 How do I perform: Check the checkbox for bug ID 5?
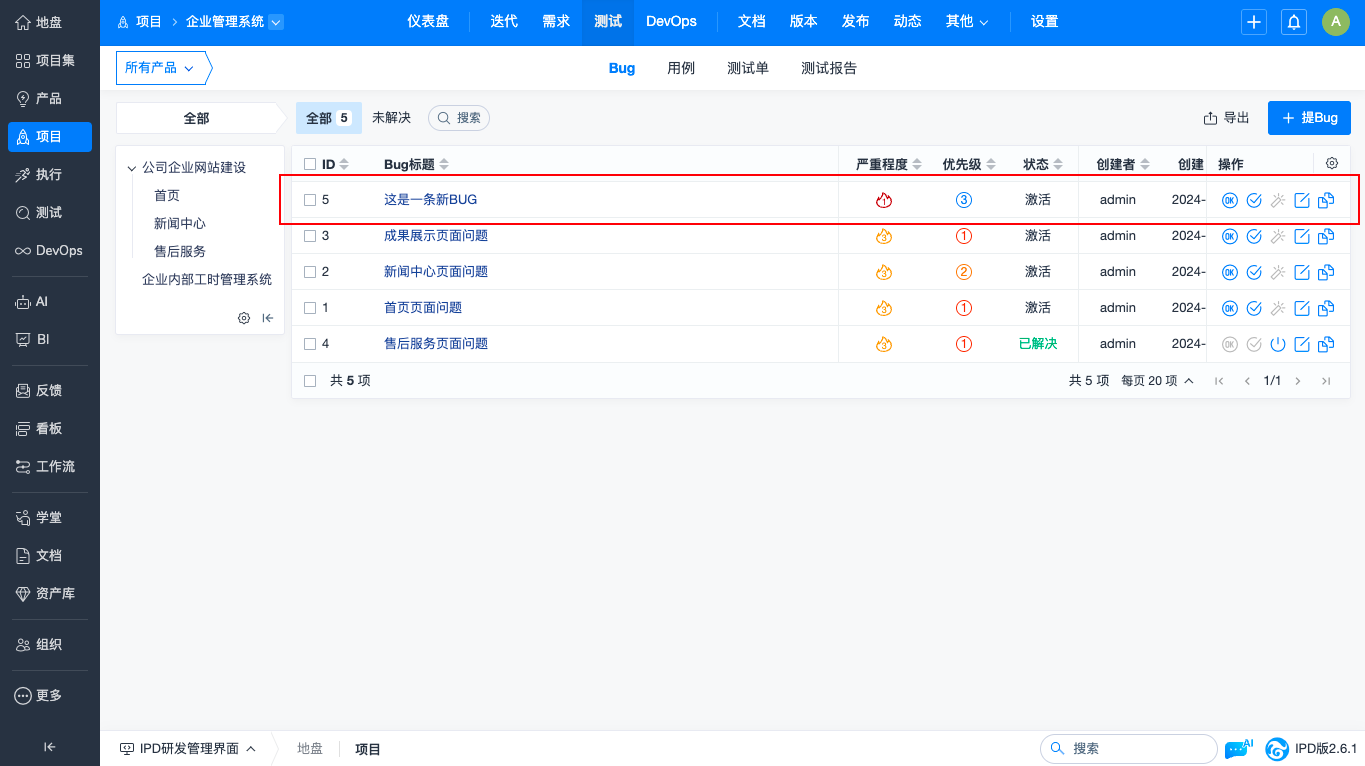point(310,200)
